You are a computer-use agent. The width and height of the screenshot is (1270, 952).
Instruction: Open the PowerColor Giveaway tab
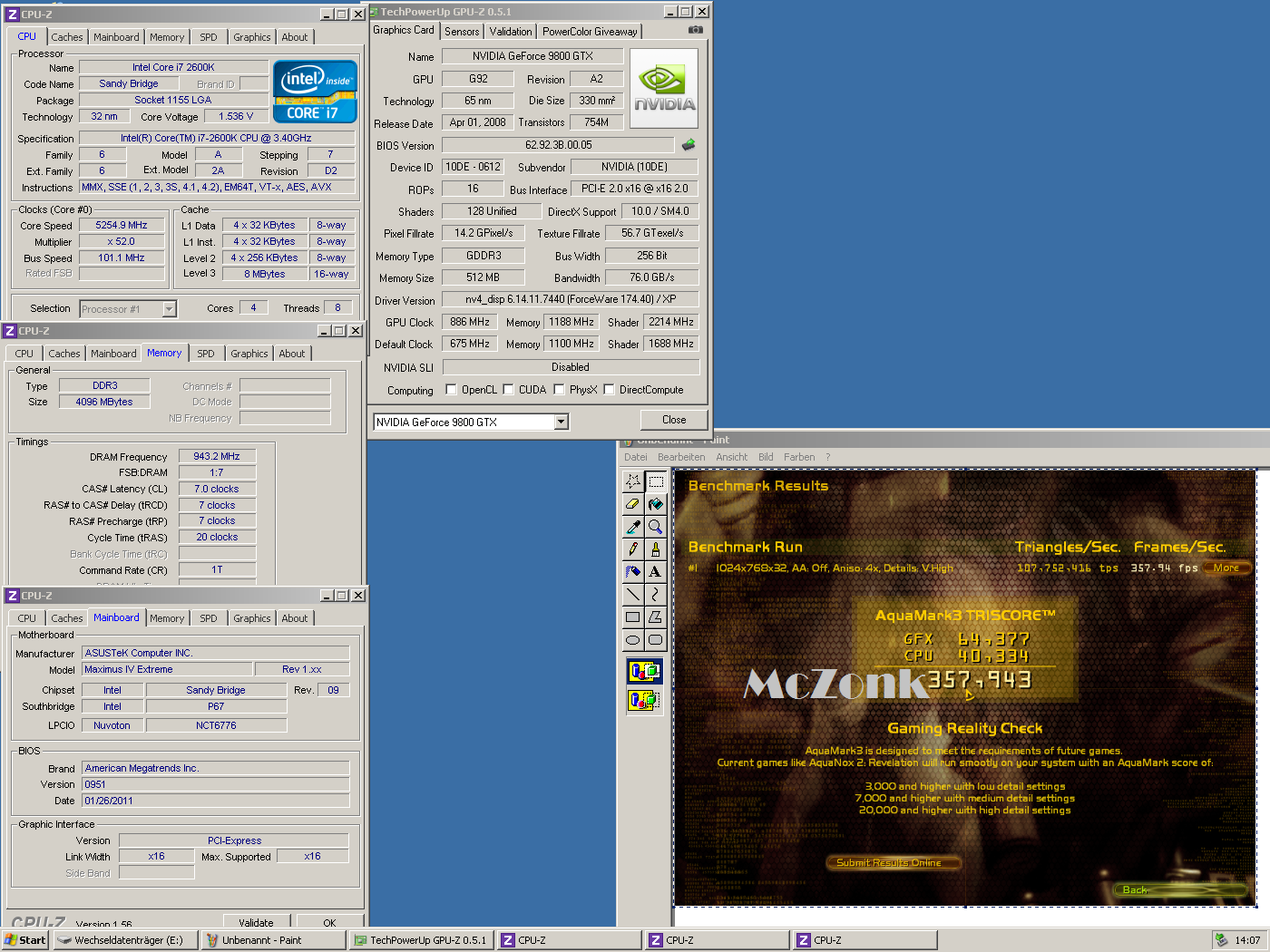[590, 32]
